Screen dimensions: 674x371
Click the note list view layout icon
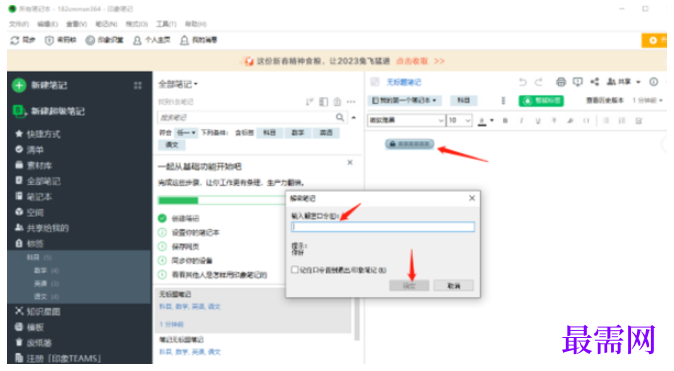pos(324,102)
